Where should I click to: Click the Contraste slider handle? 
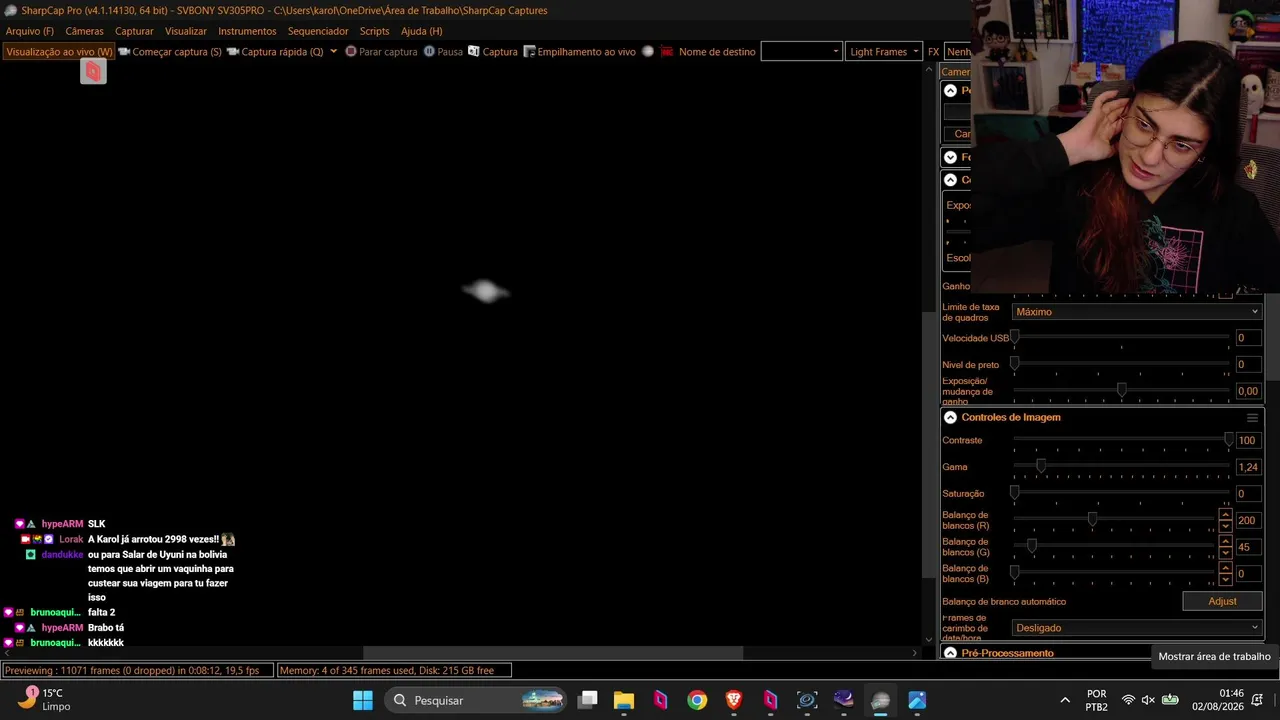click(x=1228, y=439)
